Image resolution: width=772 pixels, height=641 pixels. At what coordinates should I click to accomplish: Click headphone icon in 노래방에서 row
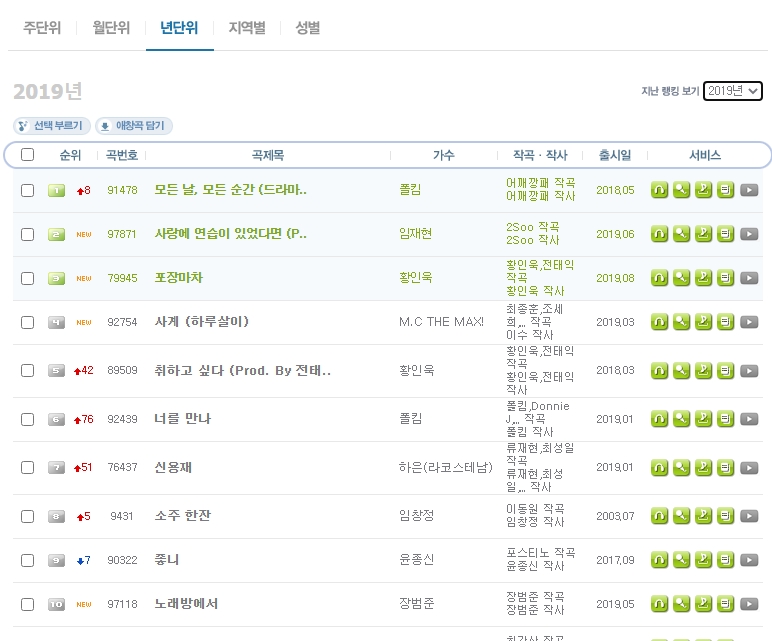point(659,604)
